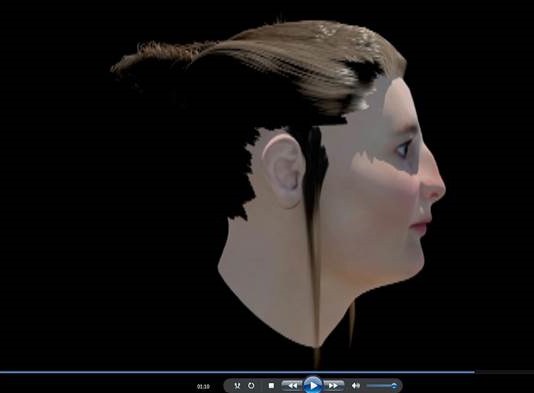Turn on shuffle with the crossed-arrows icon

[x=237, y=386]
